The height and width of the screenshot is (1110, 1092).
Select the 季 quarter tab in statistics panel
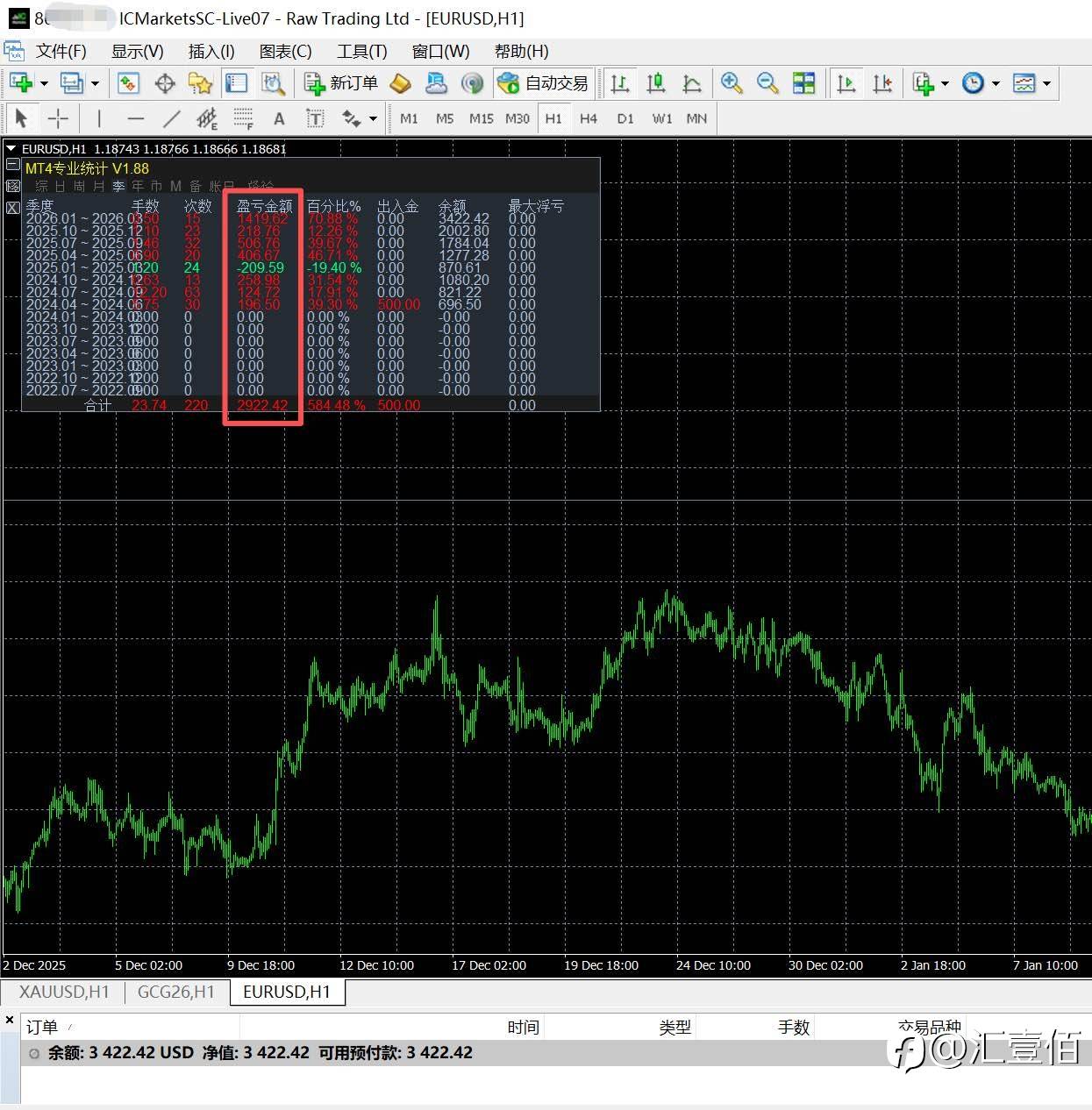click(x=118, y=186)
